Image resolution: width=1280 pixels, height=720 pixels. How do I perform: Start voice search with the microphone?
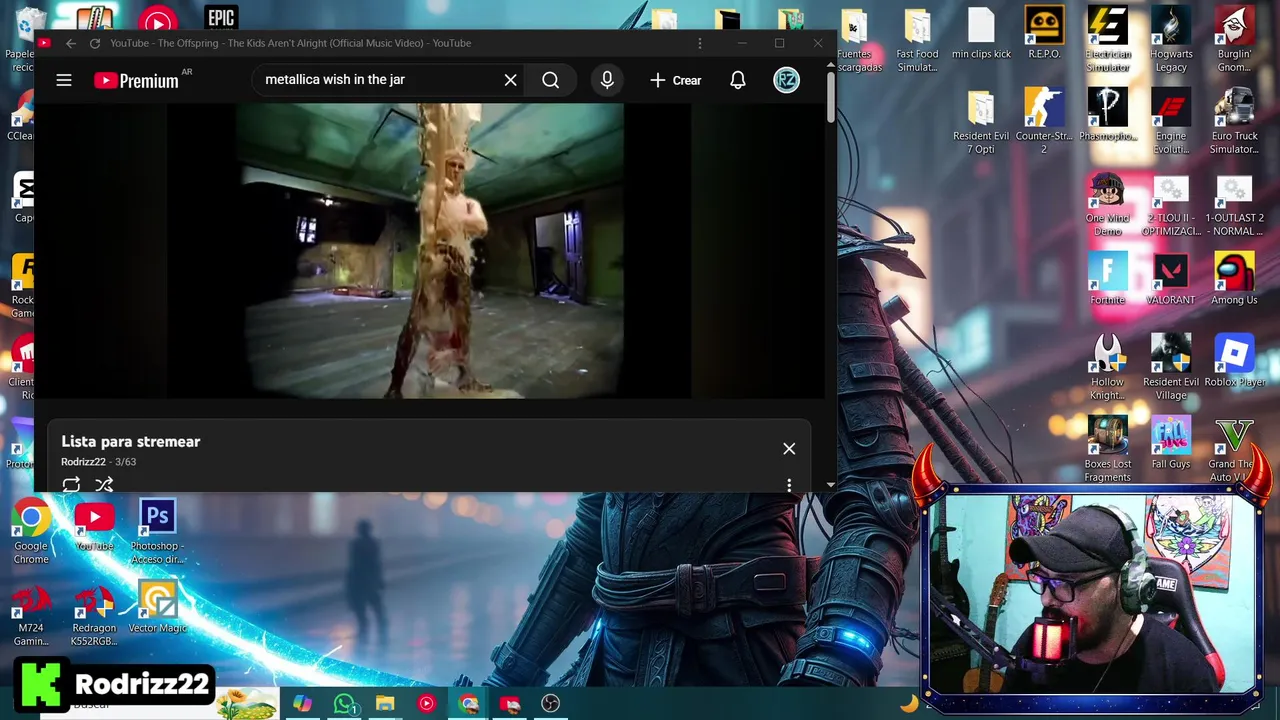click(x=607, y=80)
